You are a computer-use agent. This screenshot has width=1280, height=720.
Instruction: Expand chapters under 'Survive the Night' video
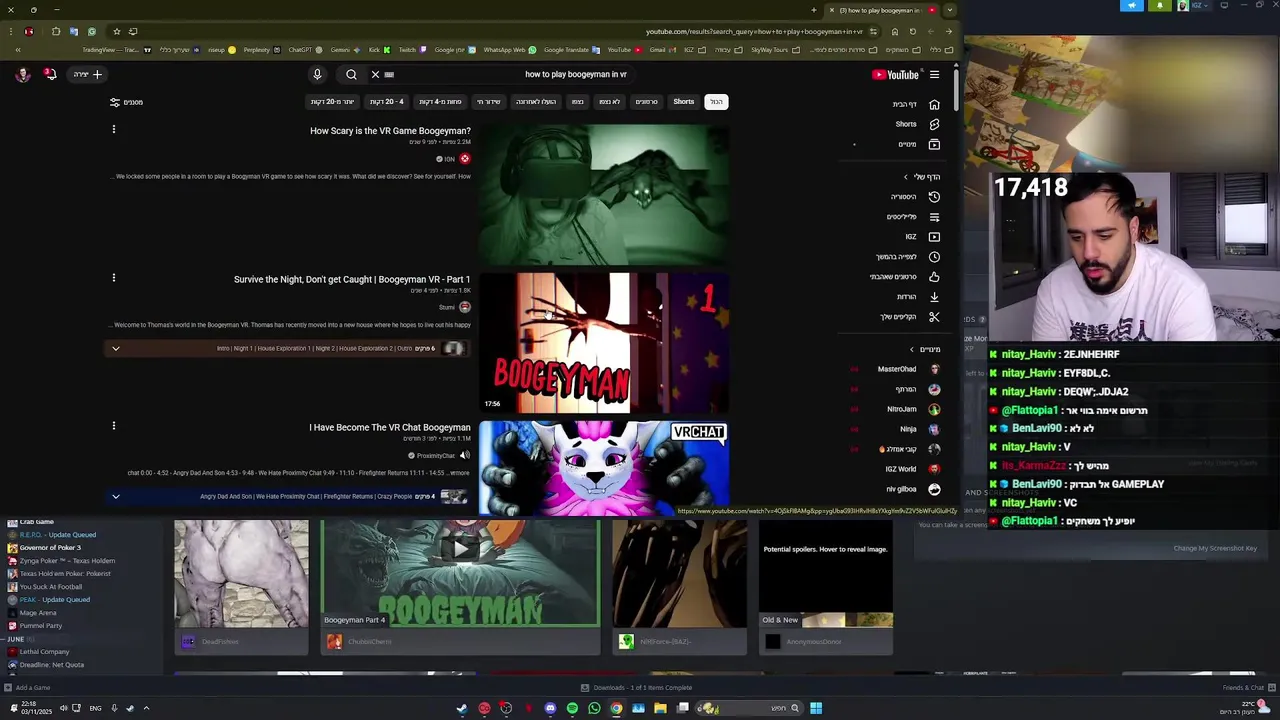click(115, 348)
